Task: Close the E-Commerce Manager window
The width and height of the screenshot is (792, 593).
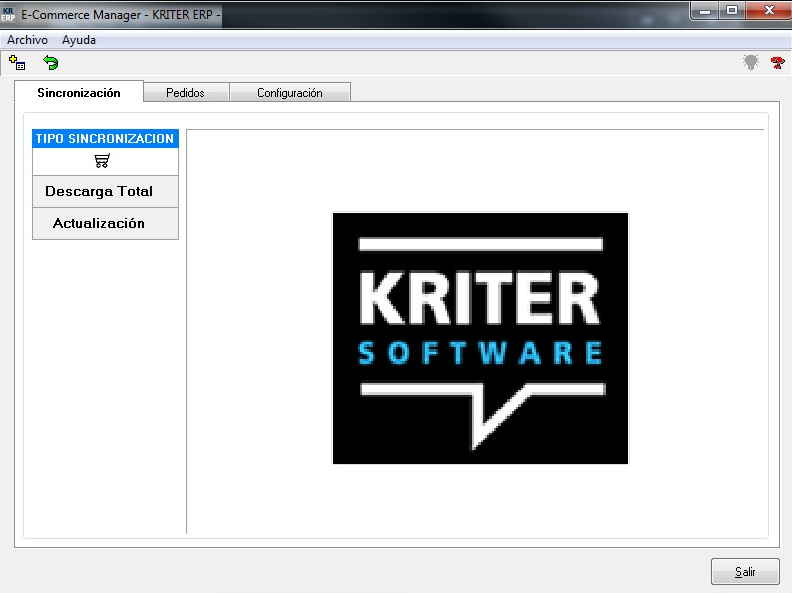Action: coord(768,11)
